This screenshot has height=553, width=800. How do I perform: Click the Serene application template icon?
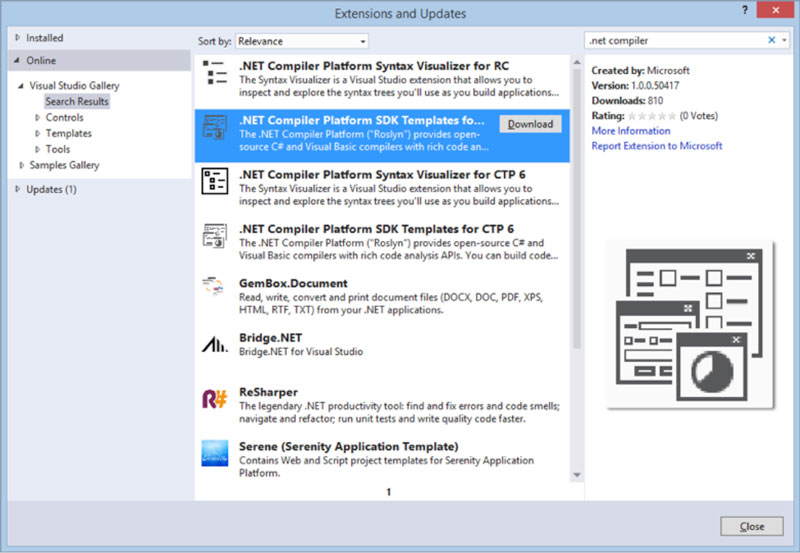tap(214, 453)
